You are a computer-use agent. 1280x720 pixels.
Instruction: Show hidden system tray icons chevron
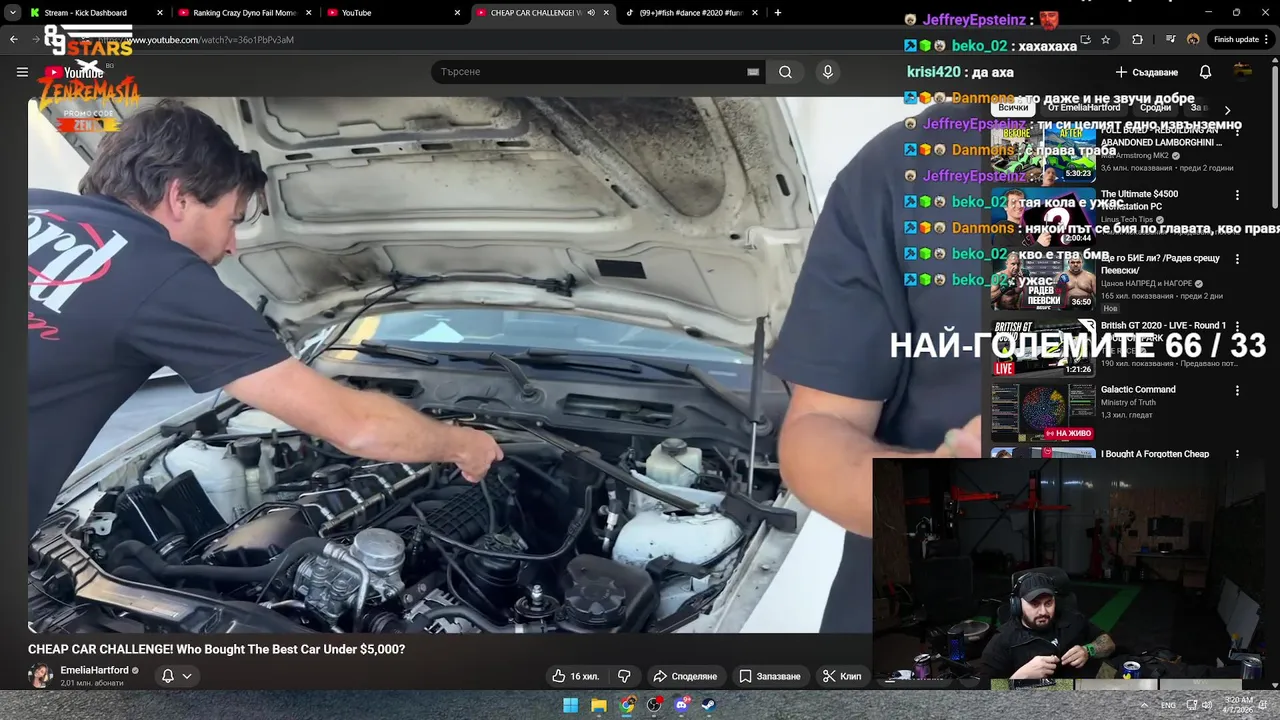click(1144, 705)
